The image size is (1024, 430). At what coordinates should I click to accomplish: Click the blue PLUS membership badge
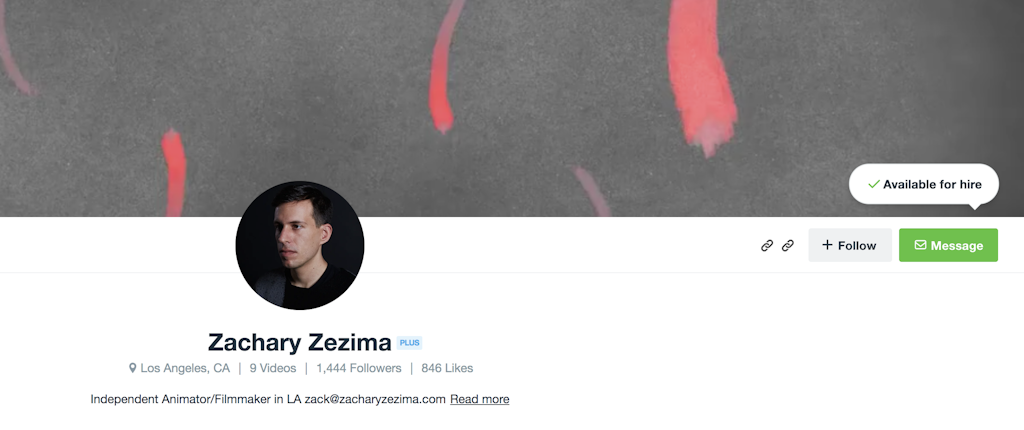point(409,343)
